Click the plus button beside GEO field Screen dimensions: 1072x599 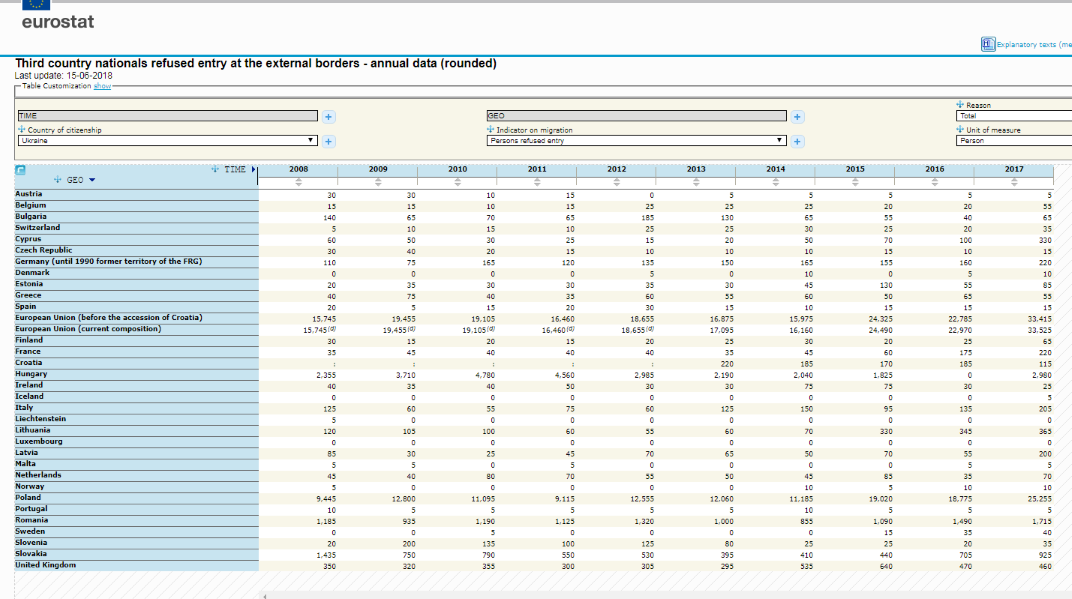coord(797,116)
